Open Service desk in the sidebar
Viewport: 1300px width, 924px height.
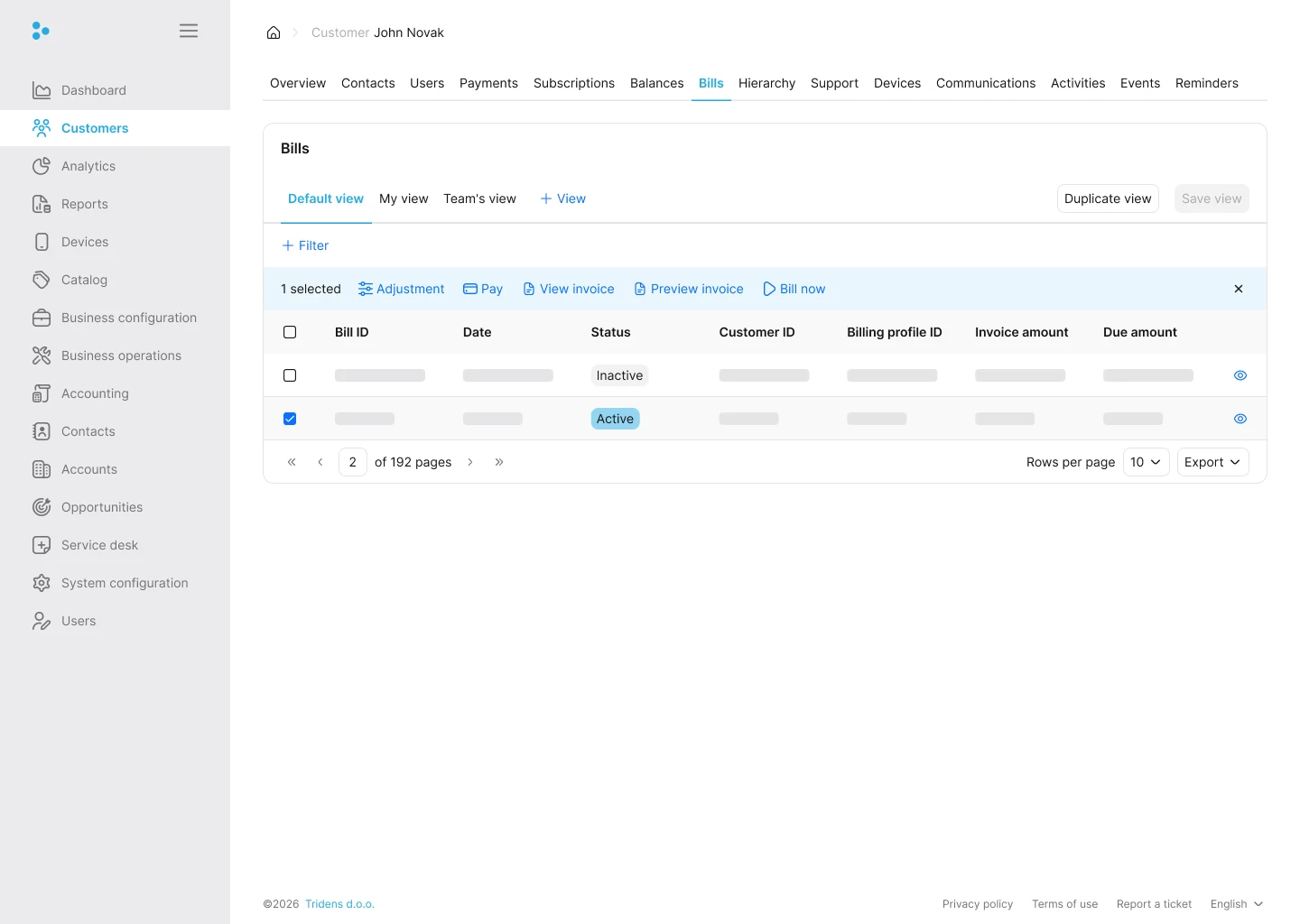tap(99, 545)
